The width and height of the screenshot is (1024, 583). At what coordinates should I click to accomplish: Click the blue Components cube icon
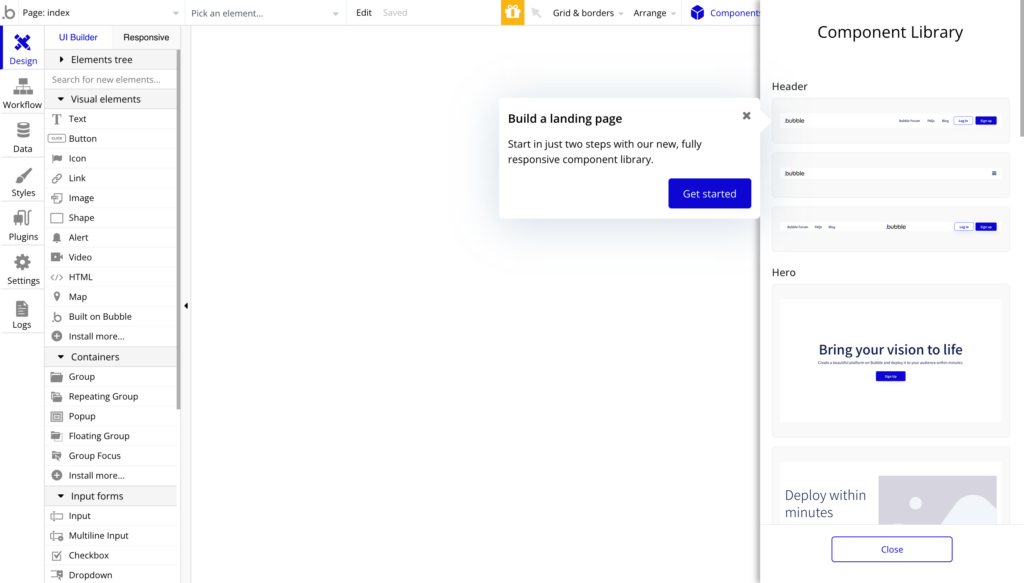pyautogui.click(x=697, y=12)
